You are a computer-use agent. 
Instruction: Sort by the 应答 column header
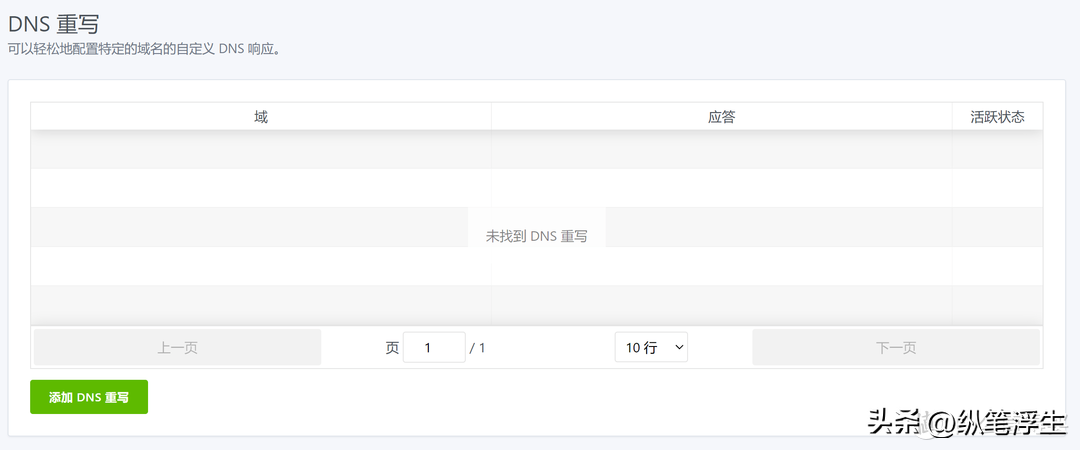pos(722,117)
